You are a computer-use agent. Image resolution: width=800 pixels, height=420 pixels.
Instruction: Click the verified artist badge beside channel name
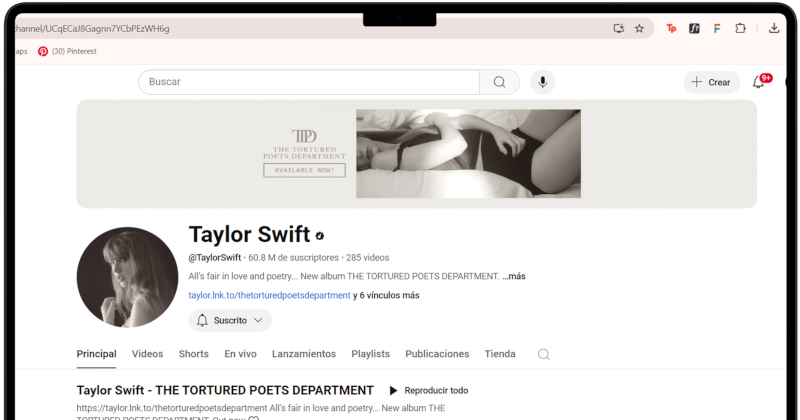click(320, 235)
